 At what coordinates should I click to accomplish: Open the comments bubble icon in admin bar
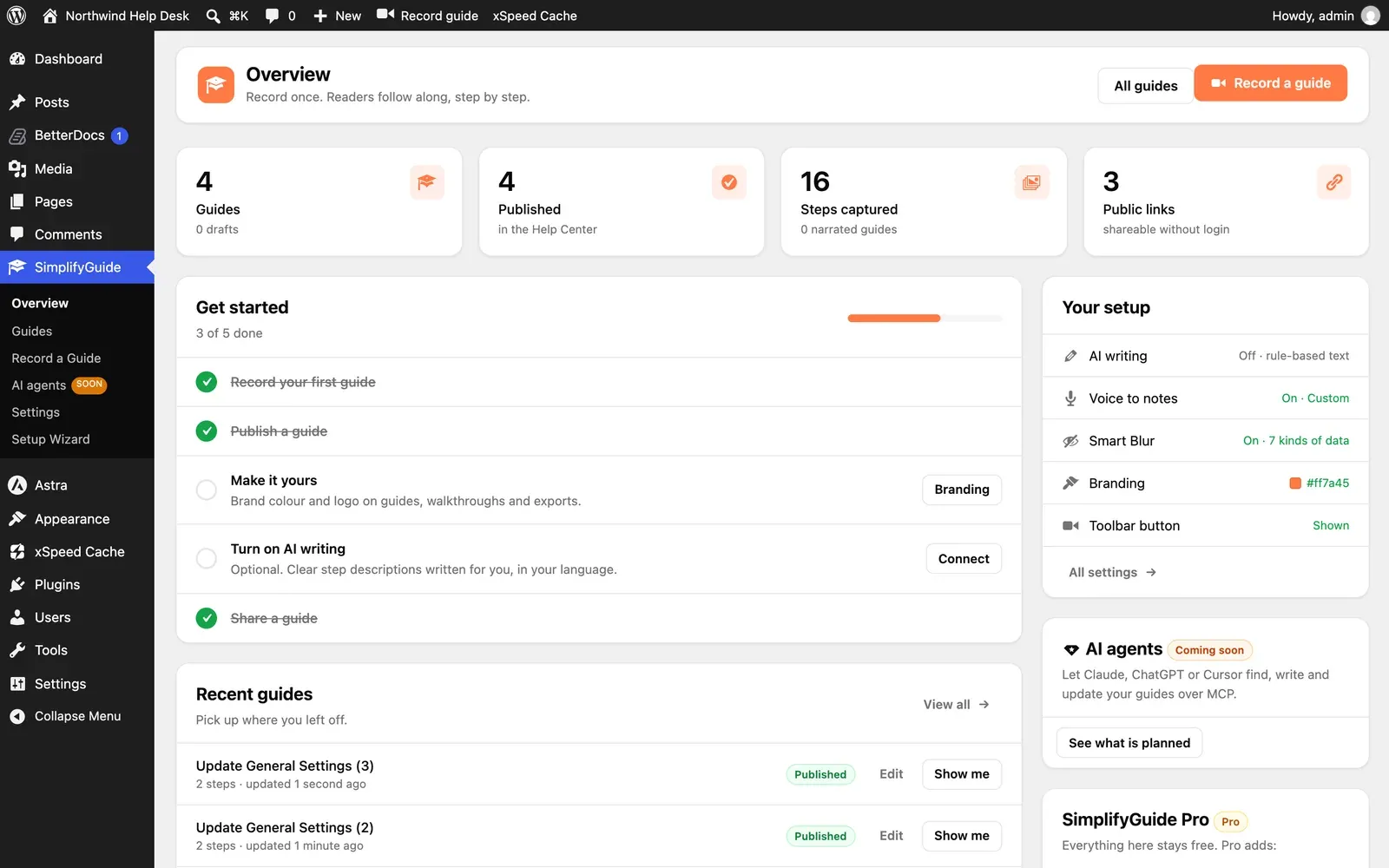(x=272, y=16)
